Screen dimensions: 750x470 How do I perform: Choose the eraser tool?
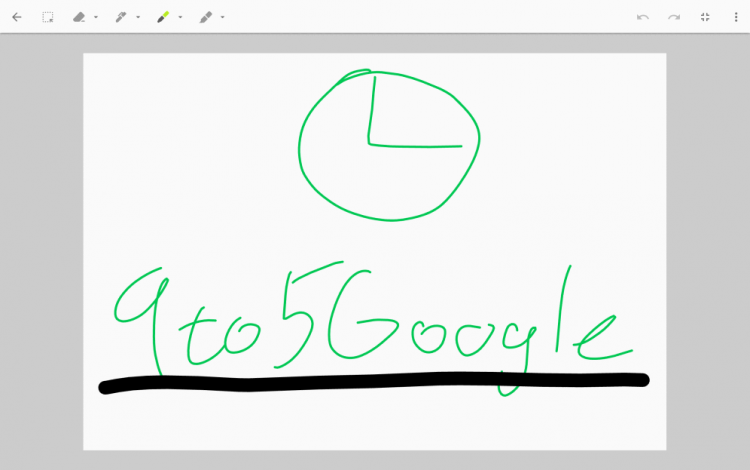(79, 17)
